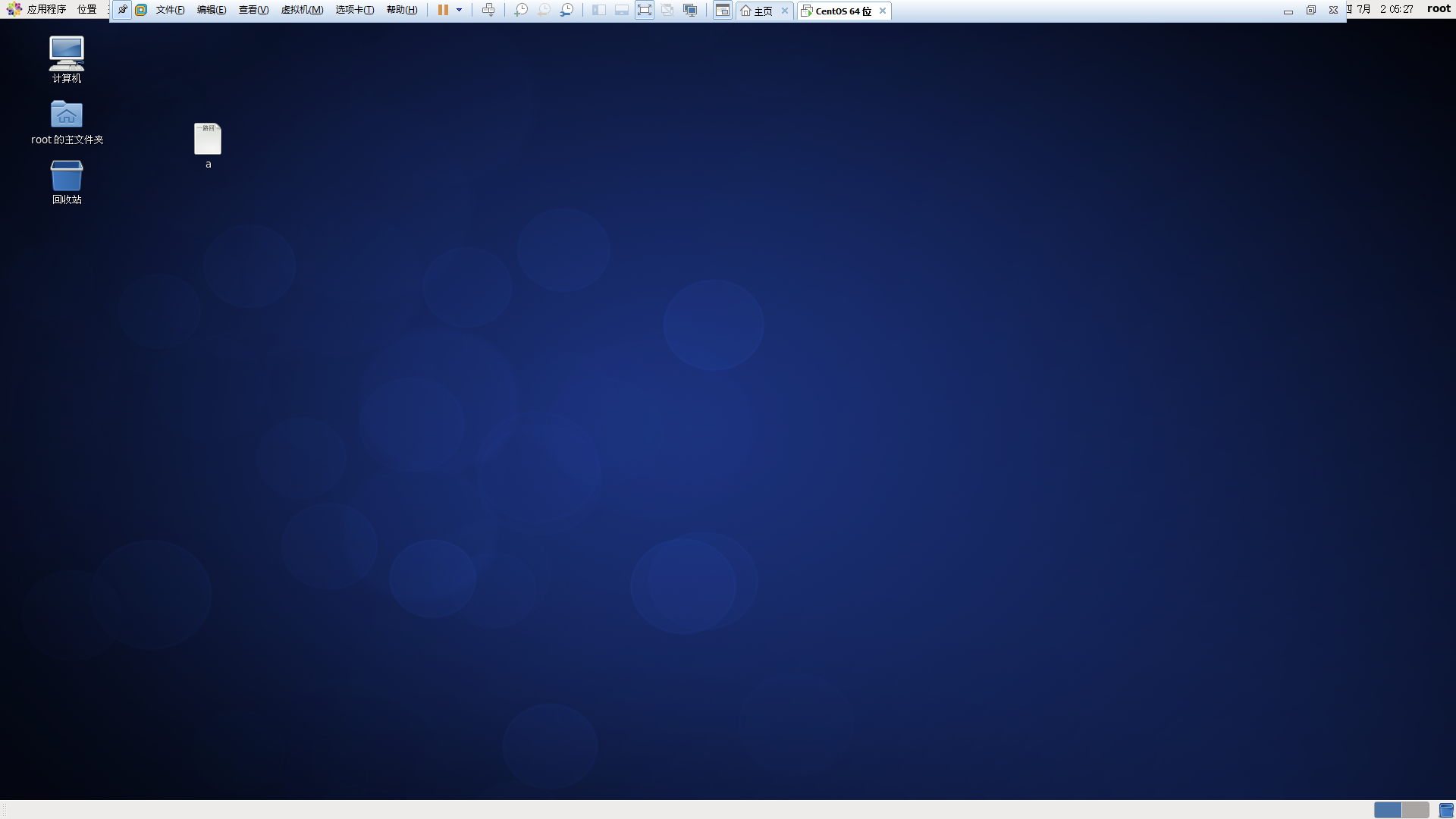Viewport: 1456px width, 819px height.
Task: Select the 计算机 desktop icon
Action: tap(67, 55)
